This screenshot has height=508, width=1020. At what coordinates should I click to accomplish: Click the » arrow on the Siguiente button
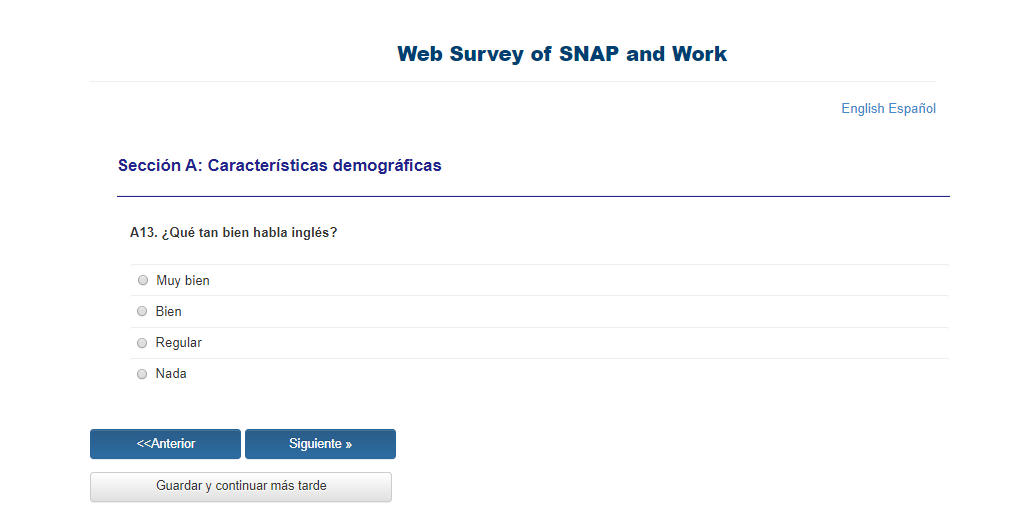click(x=348, y=445)
